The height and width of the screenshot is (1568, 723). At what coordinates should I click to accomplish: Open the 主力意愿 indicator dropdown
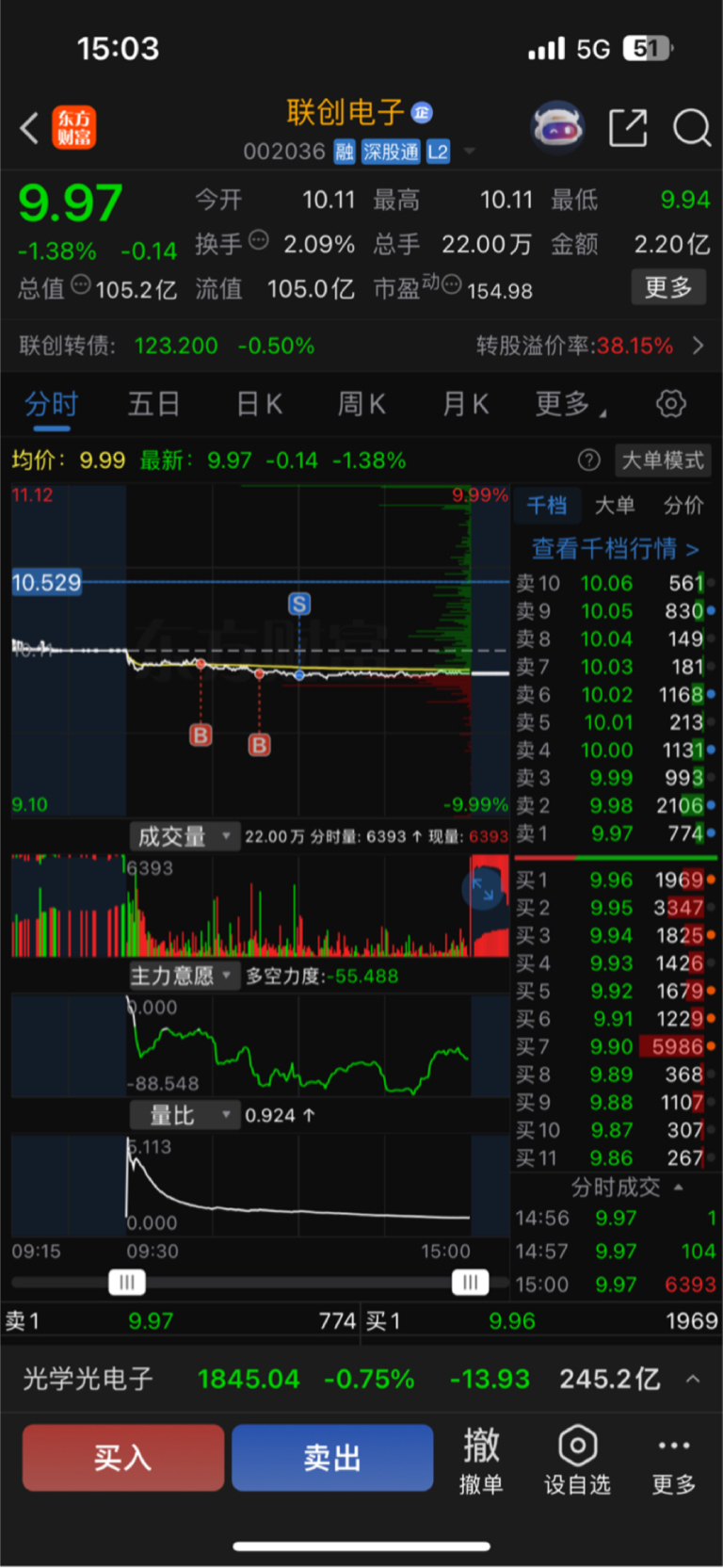pos(185,976)
